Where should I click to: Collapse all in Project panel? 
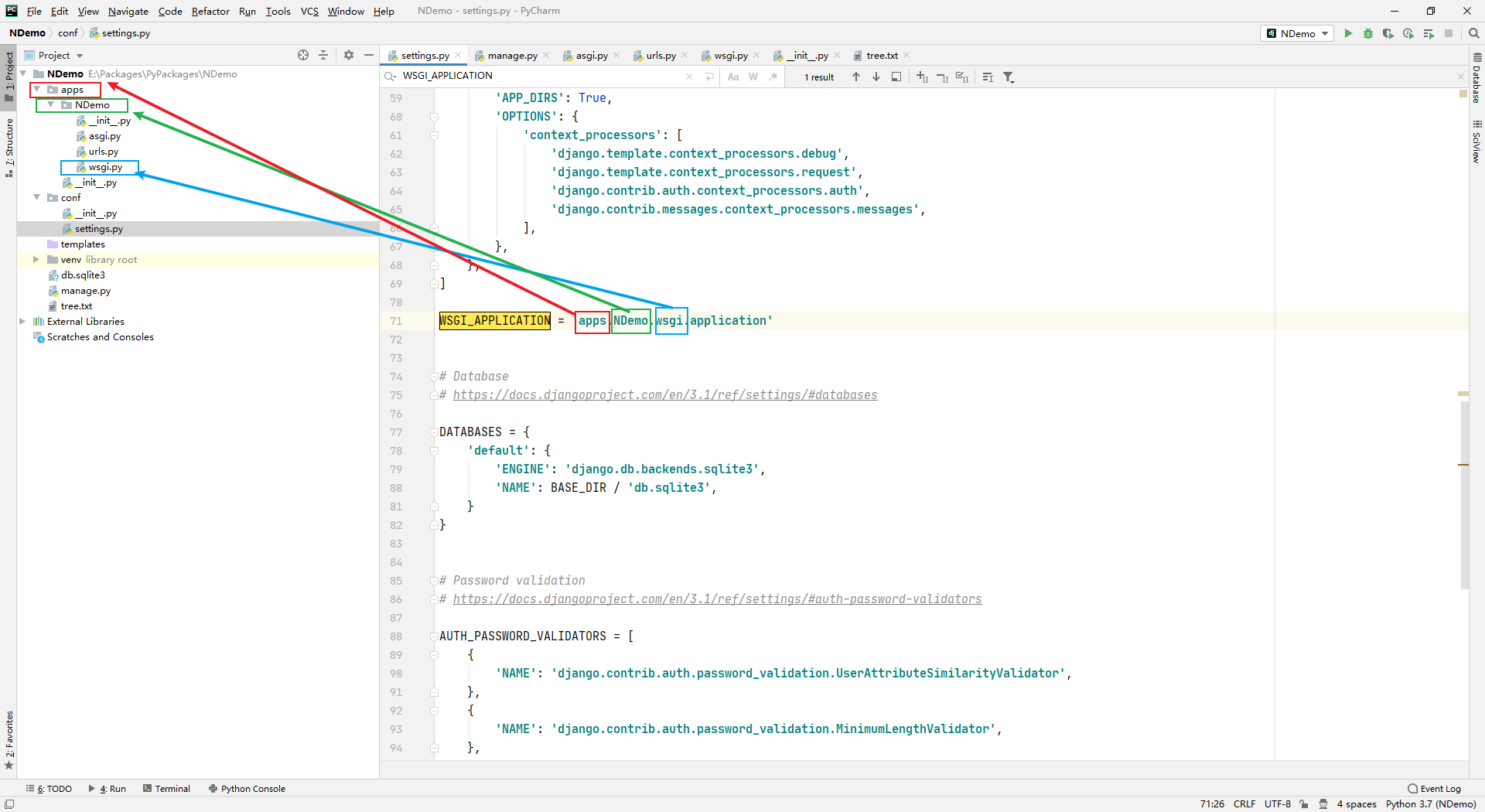point(324,55)
